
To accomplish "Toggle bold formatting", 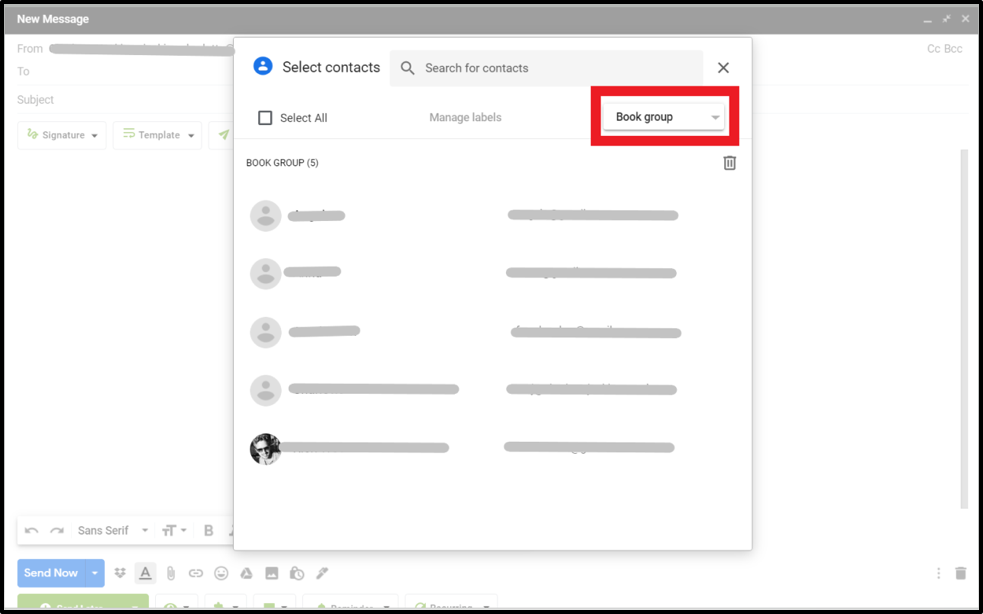I will click(209, 531).
